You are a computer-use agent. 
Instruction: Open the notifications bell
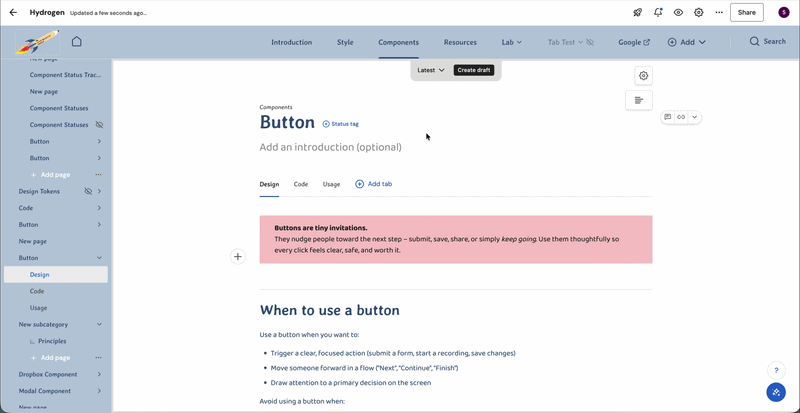pos(658,13)
